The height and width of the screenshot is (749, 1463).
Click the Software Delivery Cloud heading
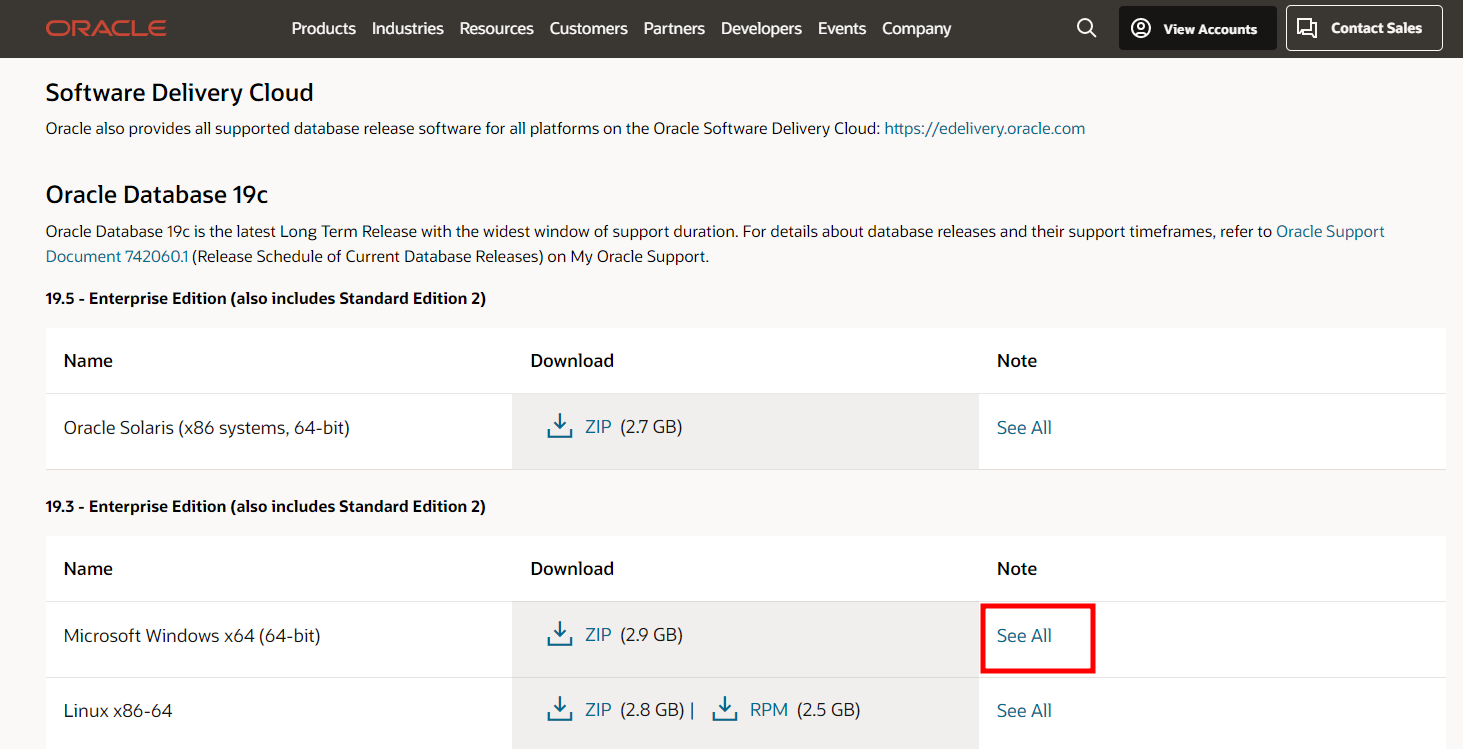click(180, 92)
